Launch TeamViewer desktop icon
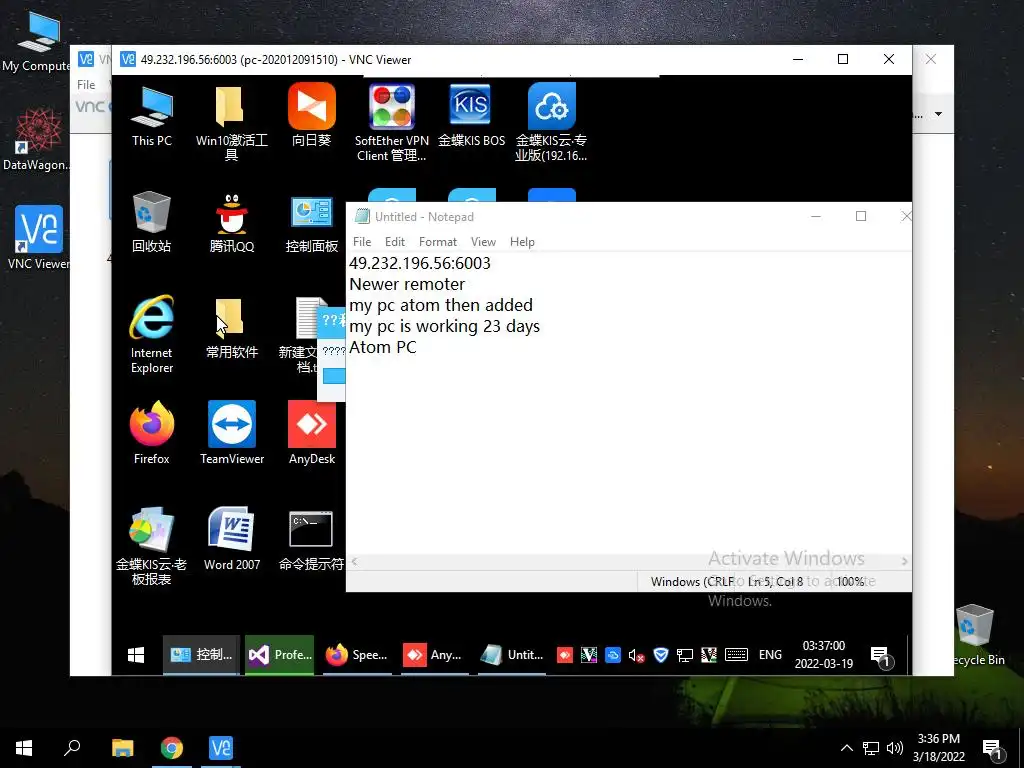This screenshot has height=768, width=1024. pyautogui.click(x=232, y=432)
